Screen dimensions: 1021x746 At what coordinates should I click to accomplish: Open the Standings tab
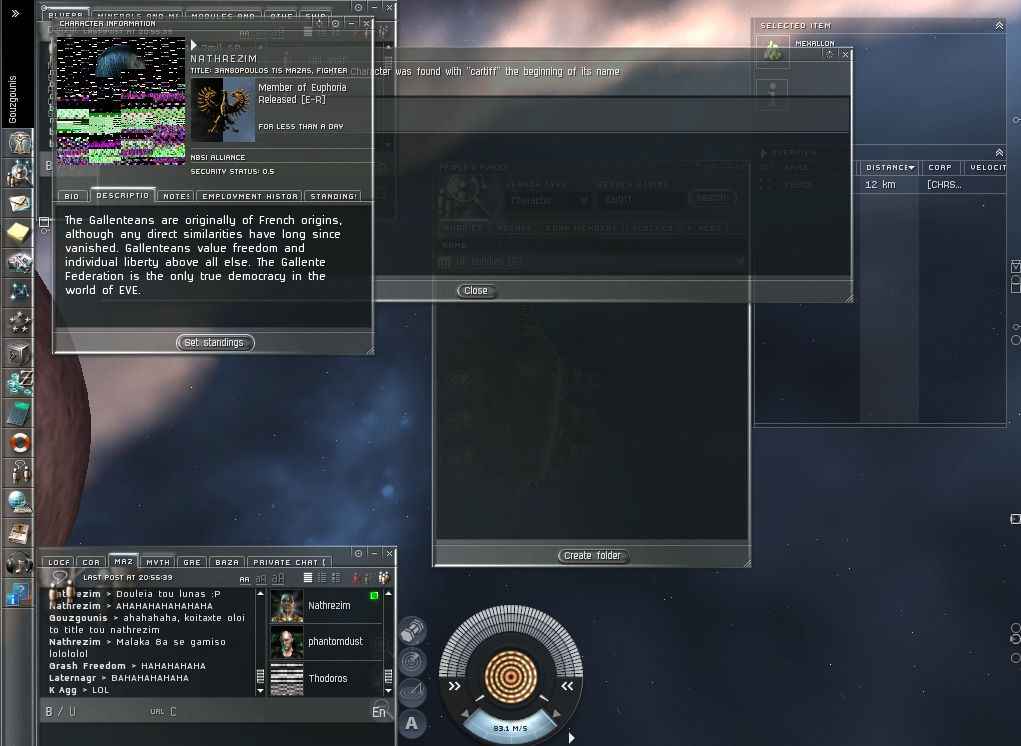point(333,196)
